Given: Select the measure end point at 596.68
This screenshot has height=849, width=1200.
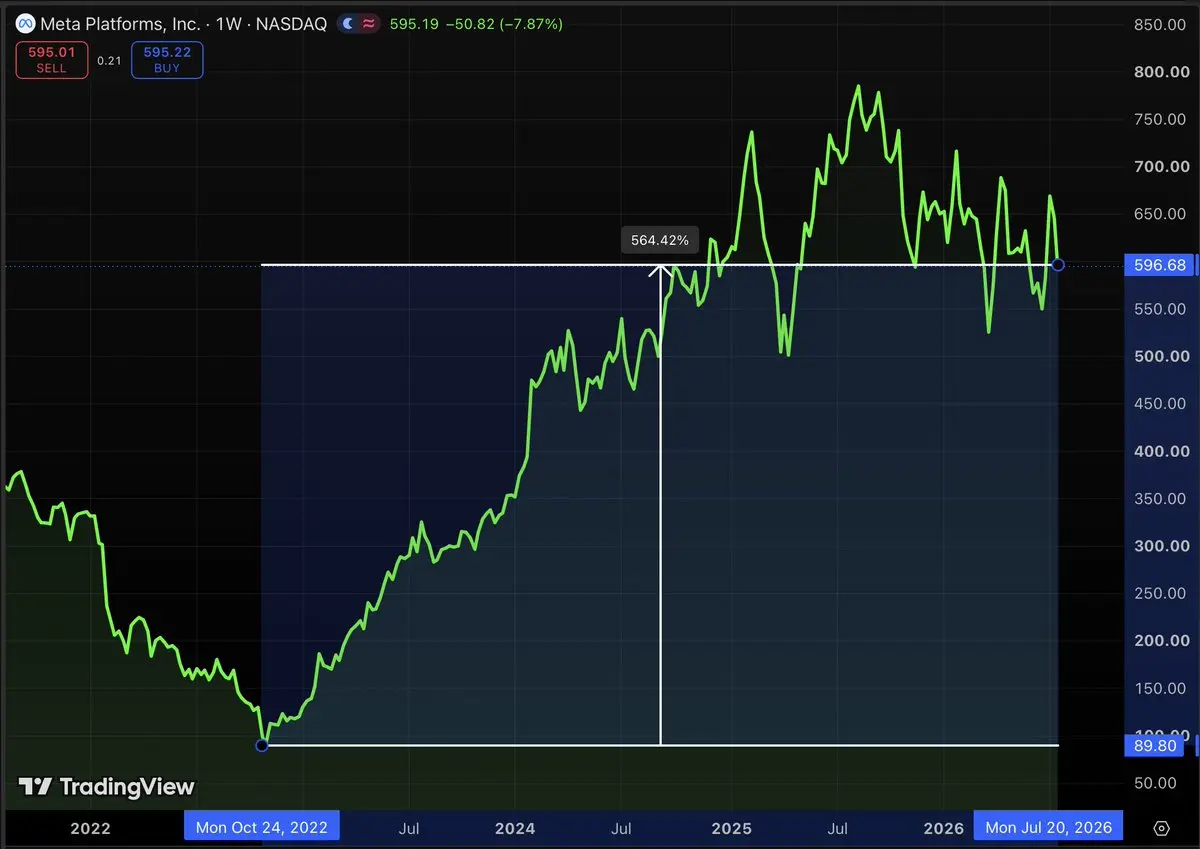Looking at the screenshot, I should pos(1058,265).
